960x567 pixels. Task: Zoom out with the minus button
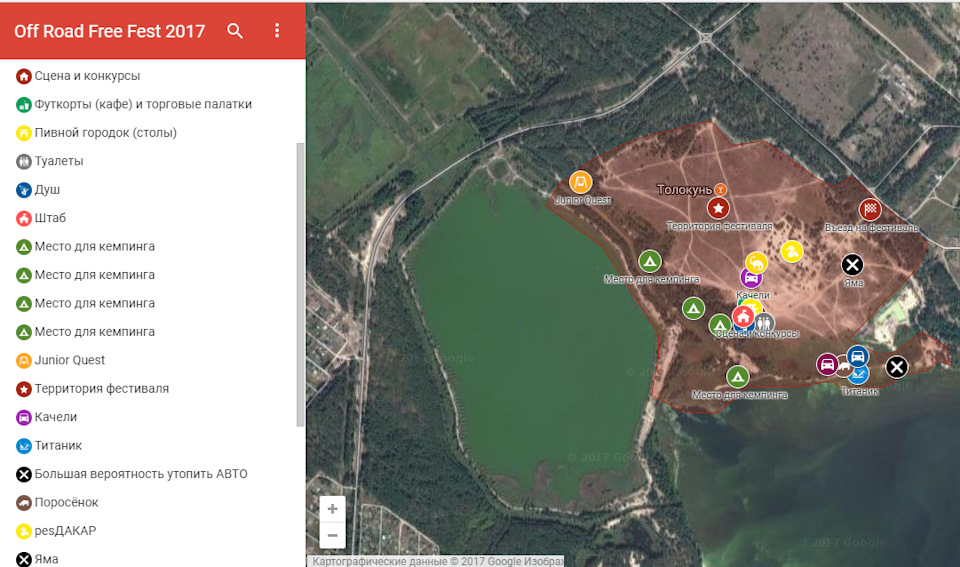(x=332, y=535)
